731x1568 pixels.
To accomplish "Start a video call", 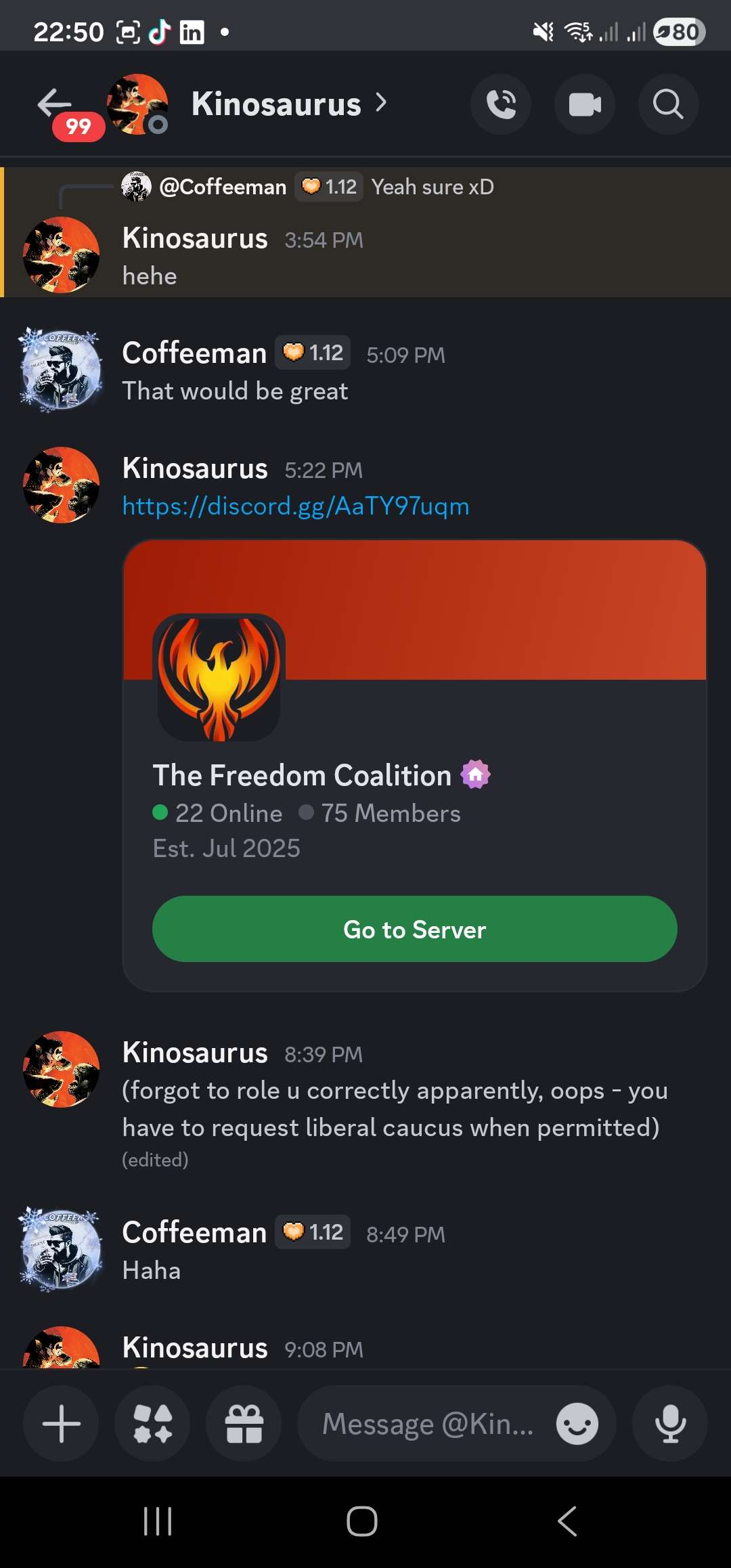I will point(585,104).
